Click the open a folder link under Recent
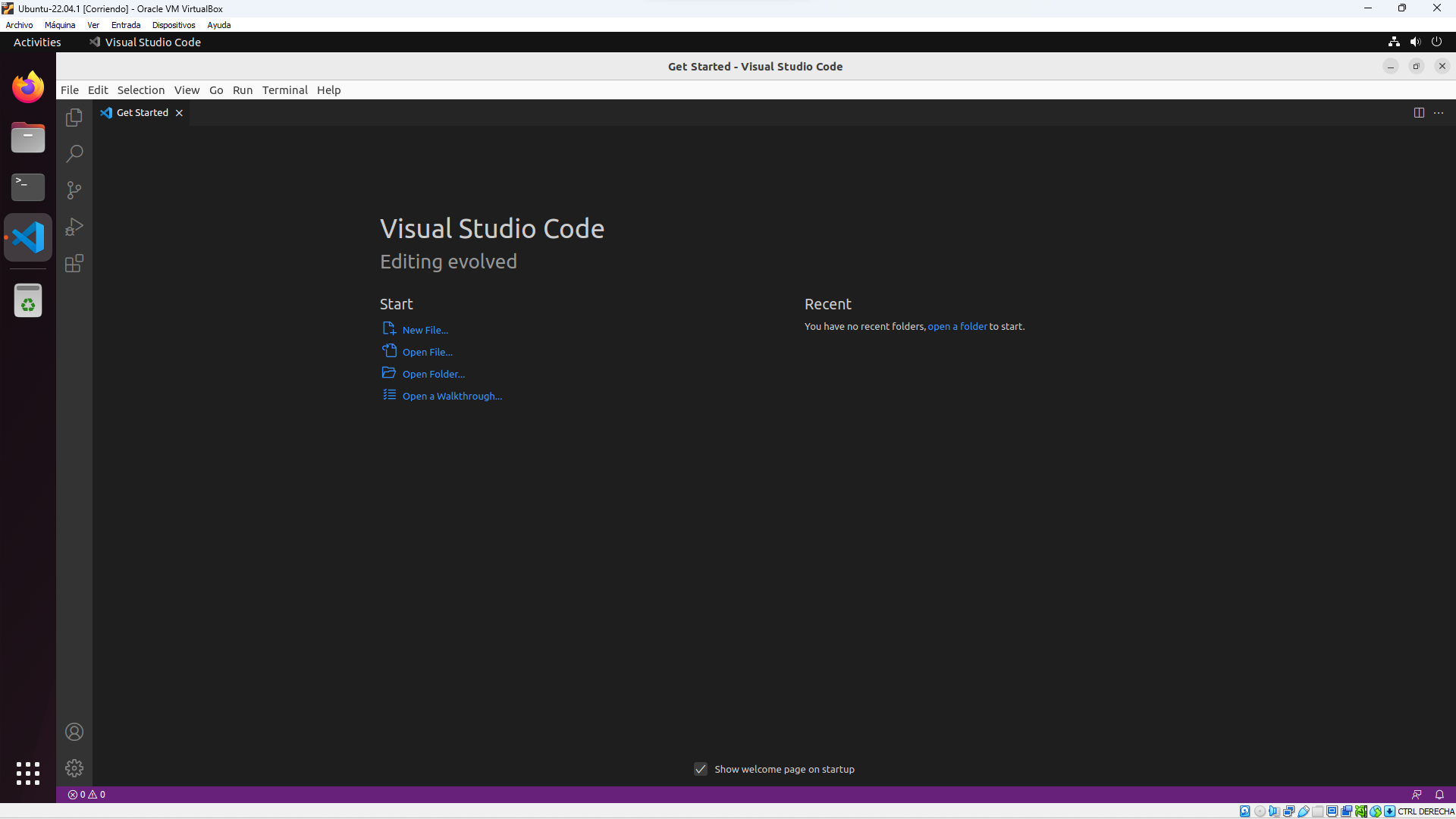The width and height of the screenshot is (1456, 819). click(957, 326)
